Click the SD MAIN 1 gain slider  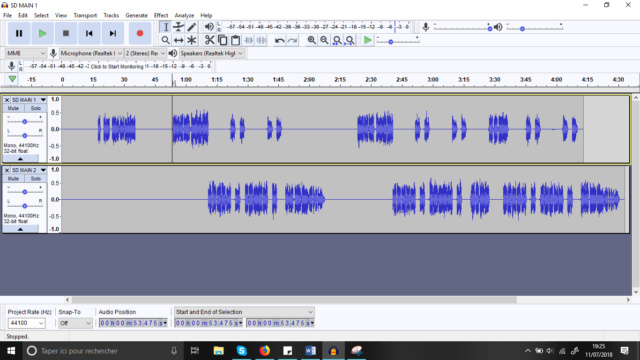pyautogui.click(x=24, y=122)
